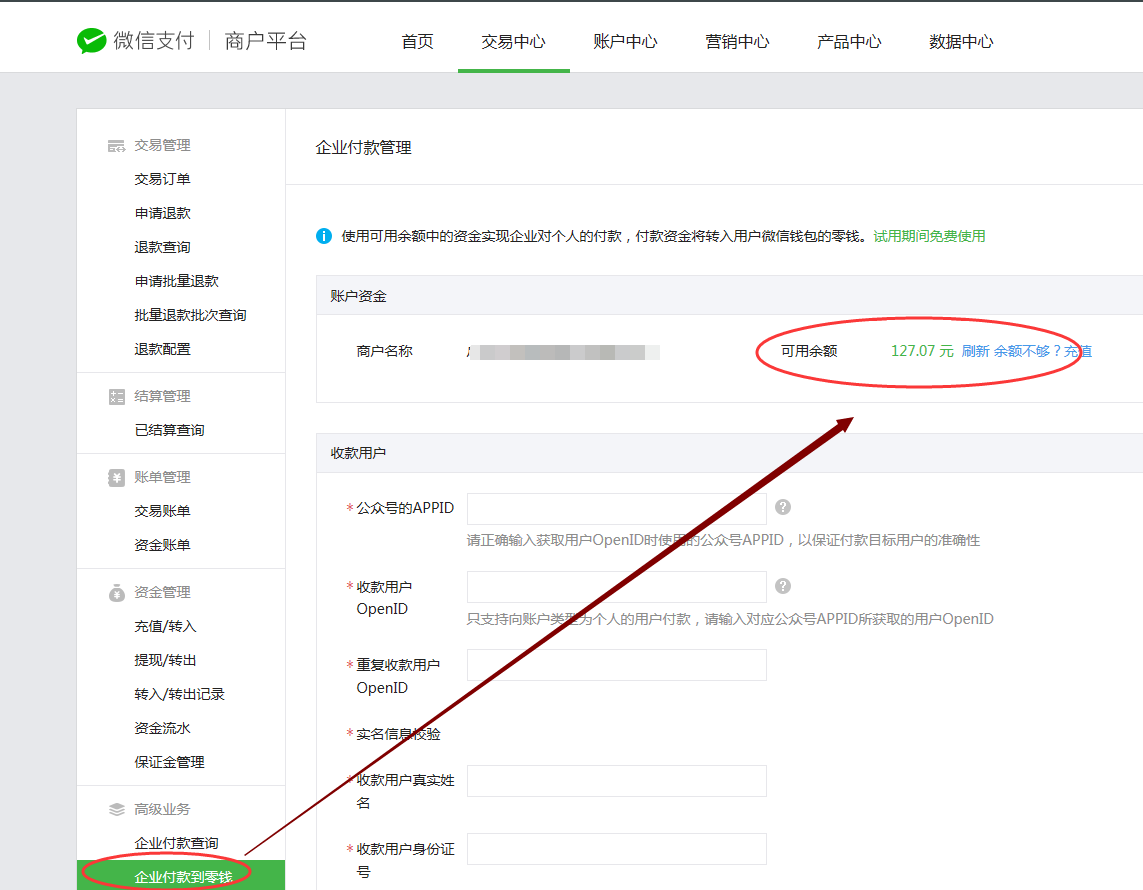The height and width of the screenshot is (890, 1143).
Task: Open the 账户中心 top navigation tab
Action: (625, 41)
